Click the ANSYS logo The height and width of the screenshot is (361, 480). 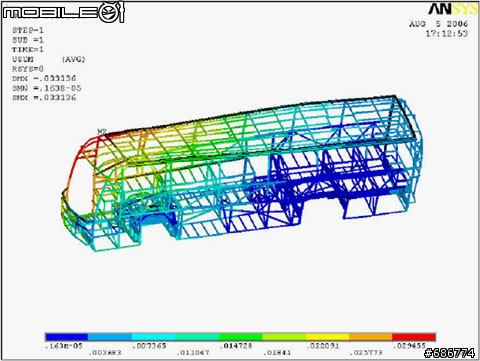[453, 9]
